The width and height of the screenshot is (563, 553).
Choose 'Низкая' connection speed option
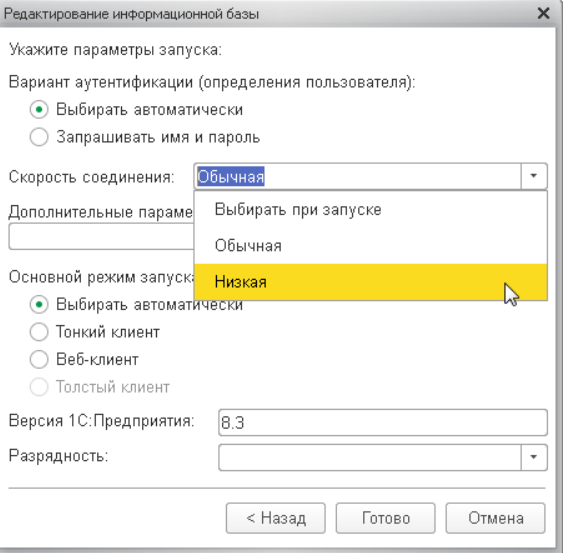point(371,282)
